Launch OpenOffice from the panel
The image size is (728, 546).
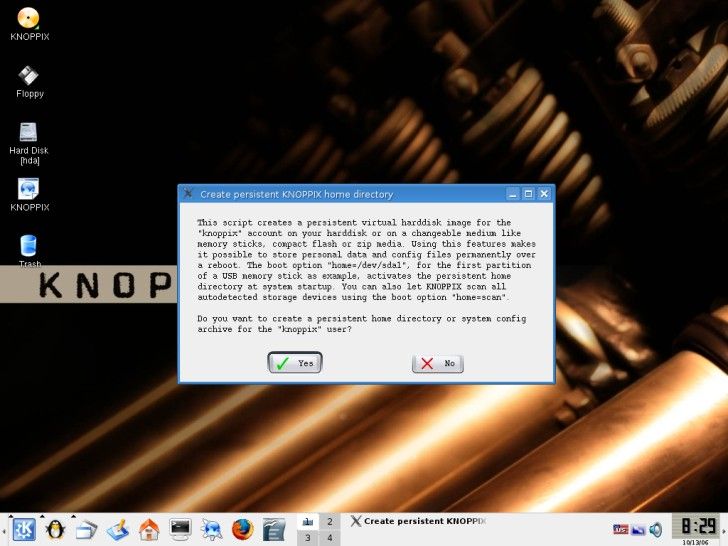[274, 530]
